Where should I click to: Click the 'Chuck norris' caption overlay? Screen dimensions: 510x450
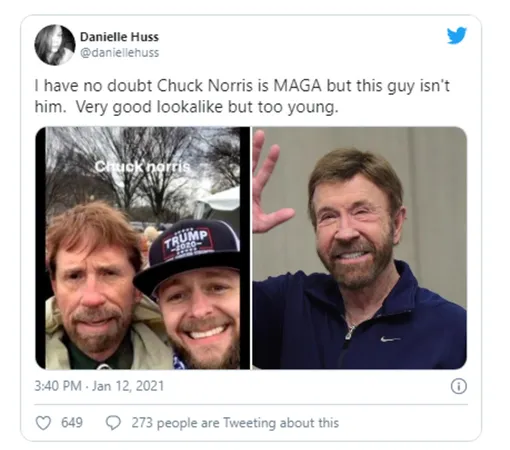(142, 166)
